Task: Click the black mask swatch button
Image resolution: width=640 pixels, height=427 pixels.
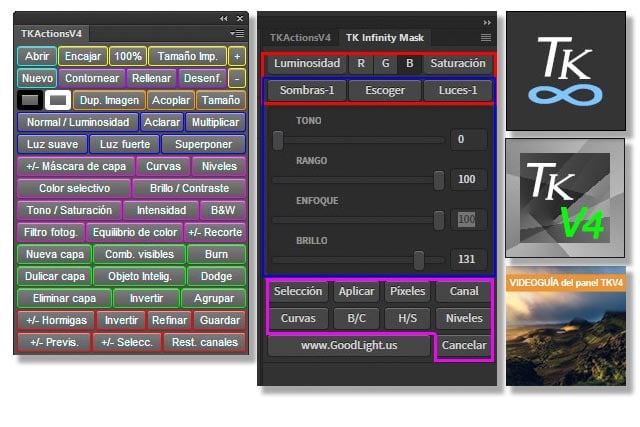Action: (x=30, y=100)
